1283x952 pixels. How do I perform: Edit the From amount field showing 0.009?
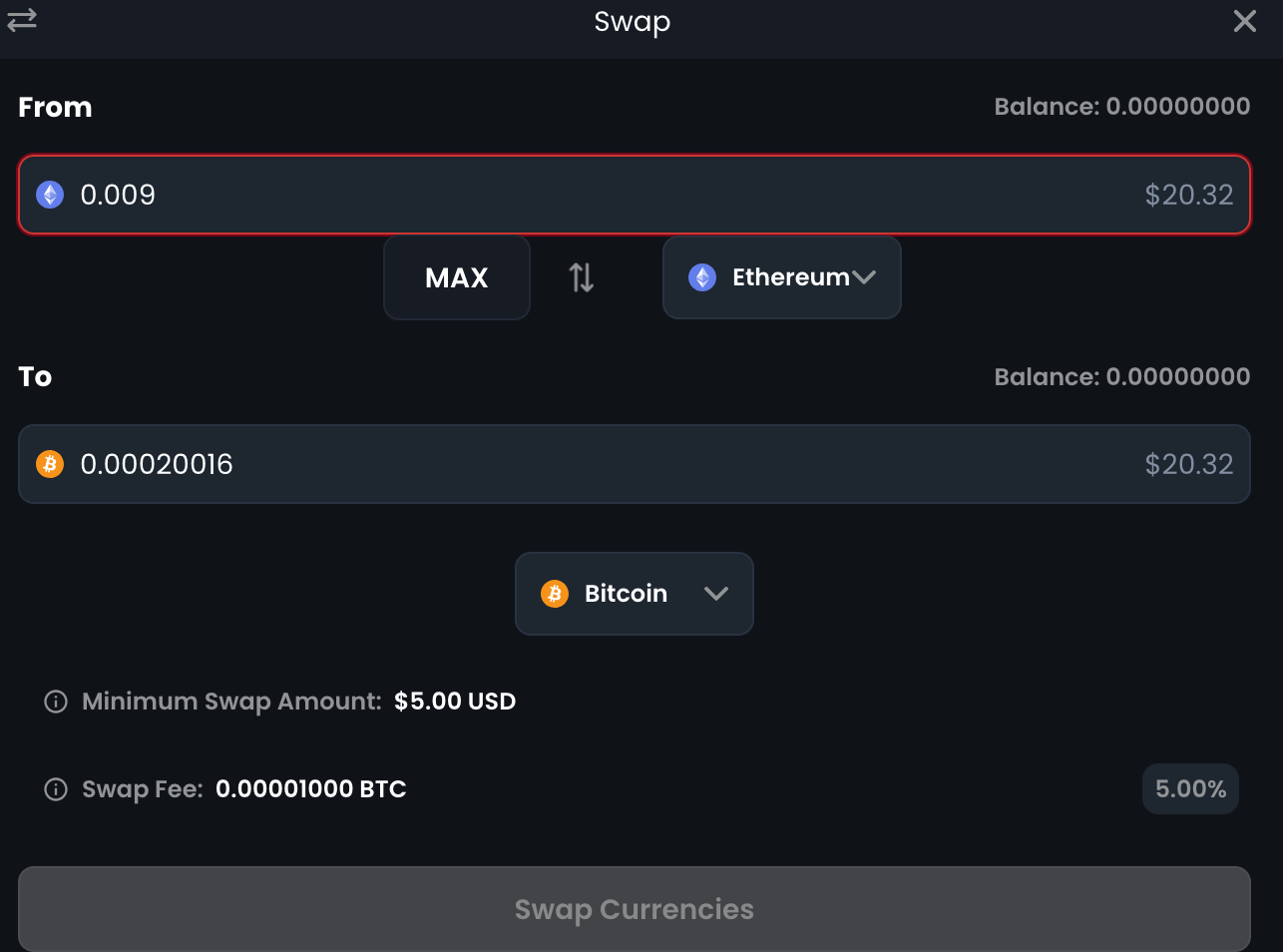coord(635,195)
